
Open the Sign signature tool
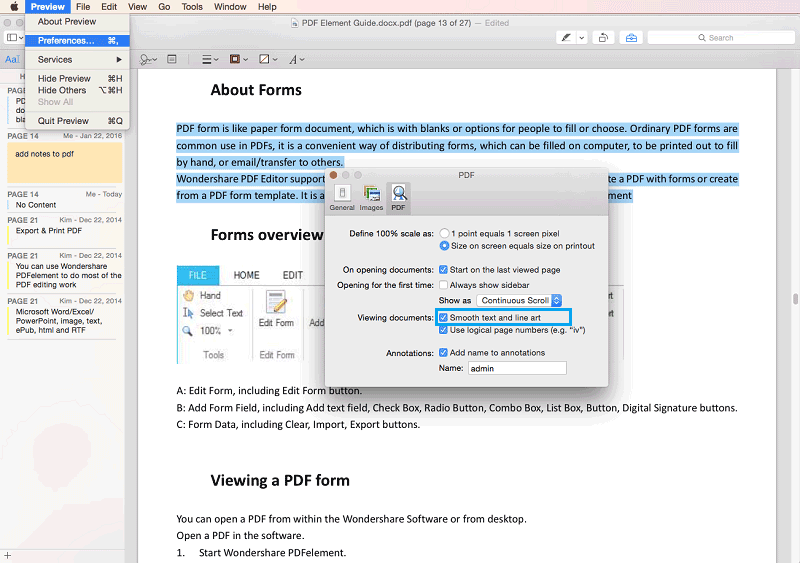(148, 60)
